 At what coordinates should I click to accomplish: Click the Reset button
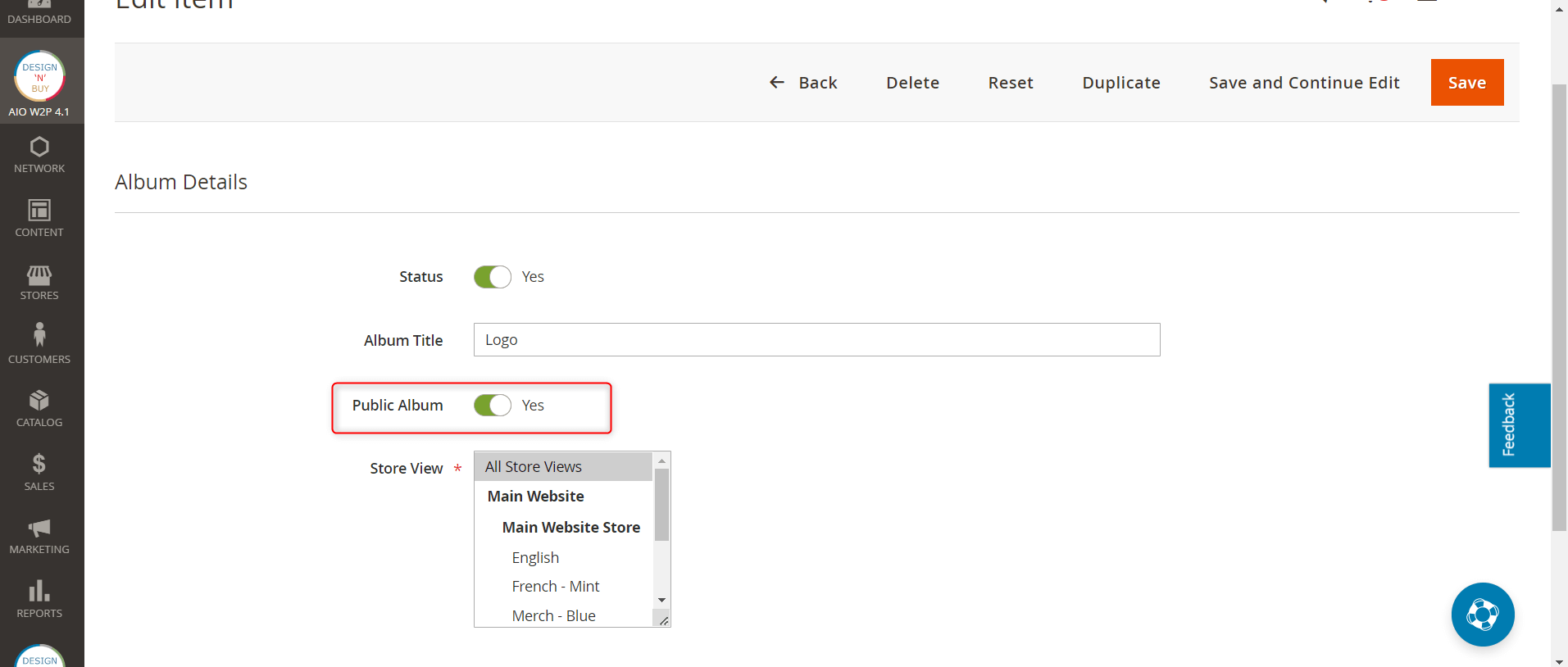[x=1011, y=83]
